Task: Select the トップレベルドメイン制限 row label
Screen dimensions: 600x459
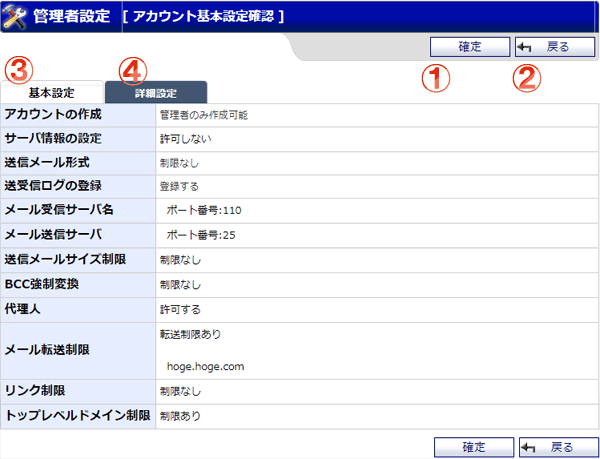Action: click(77, 416)
